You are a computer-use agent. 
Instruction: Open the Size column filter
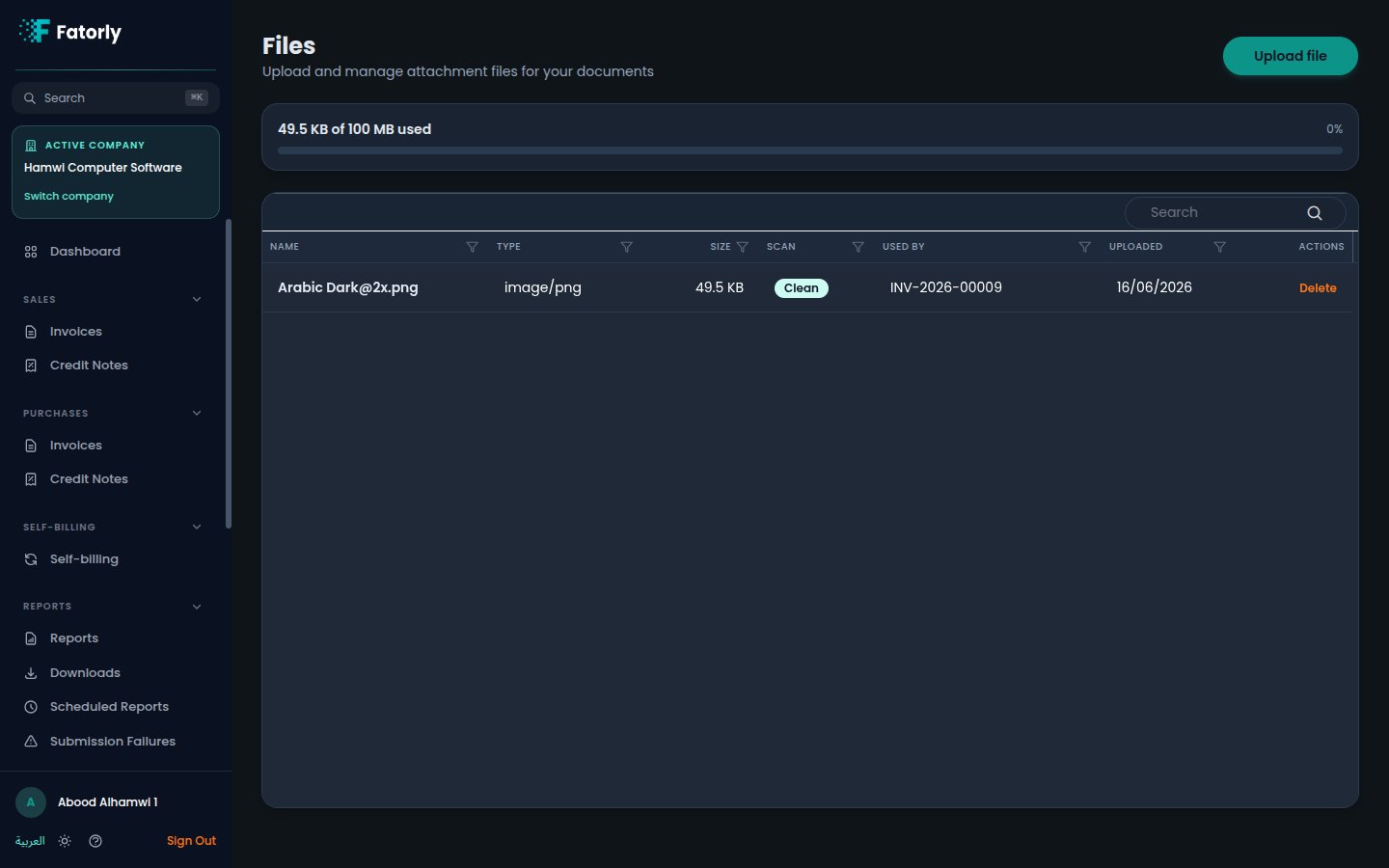pos(743,247)
